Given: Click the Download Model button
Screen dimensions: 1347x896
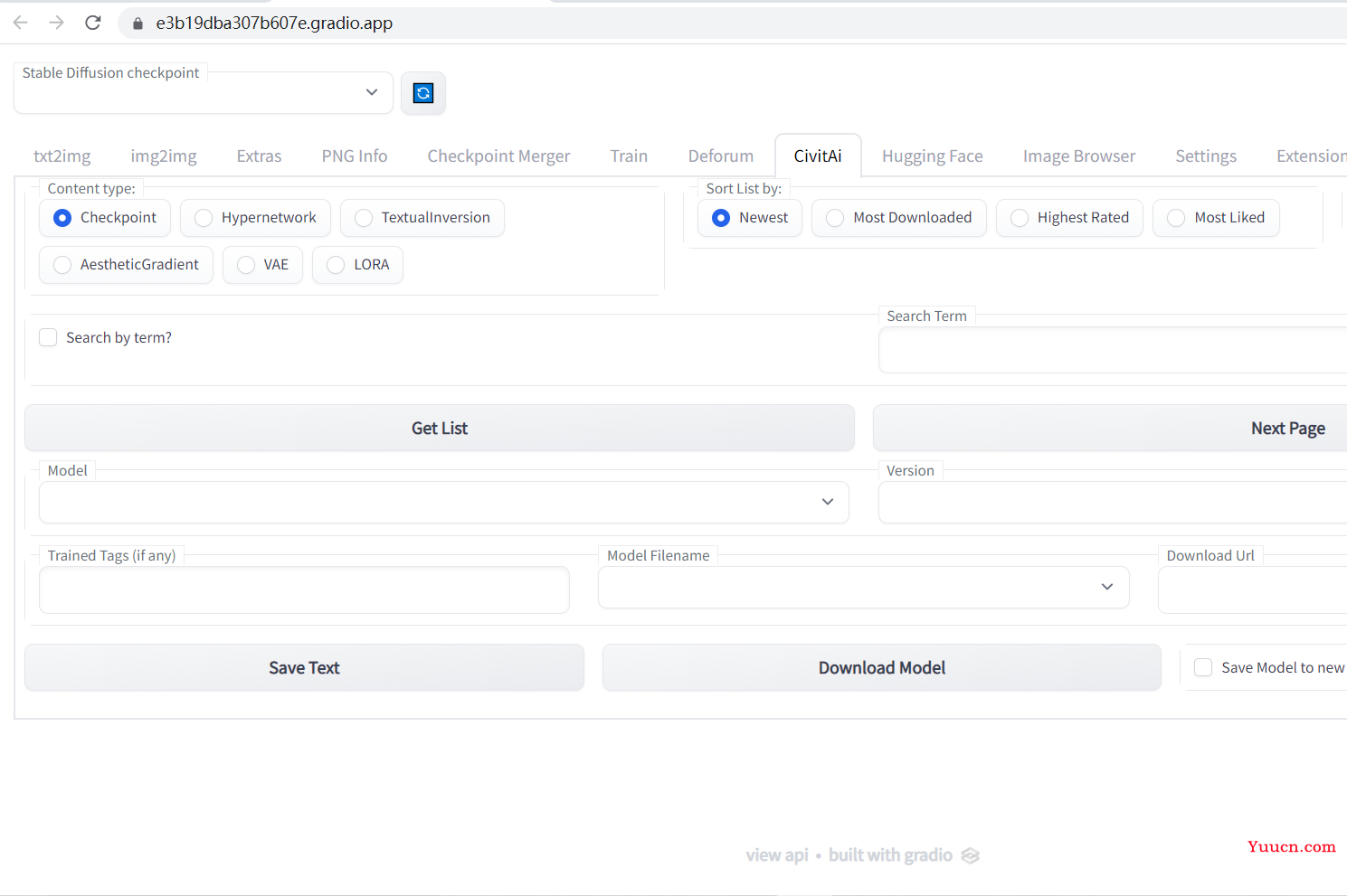Looking at the screenshot, I should pos(882,667).
